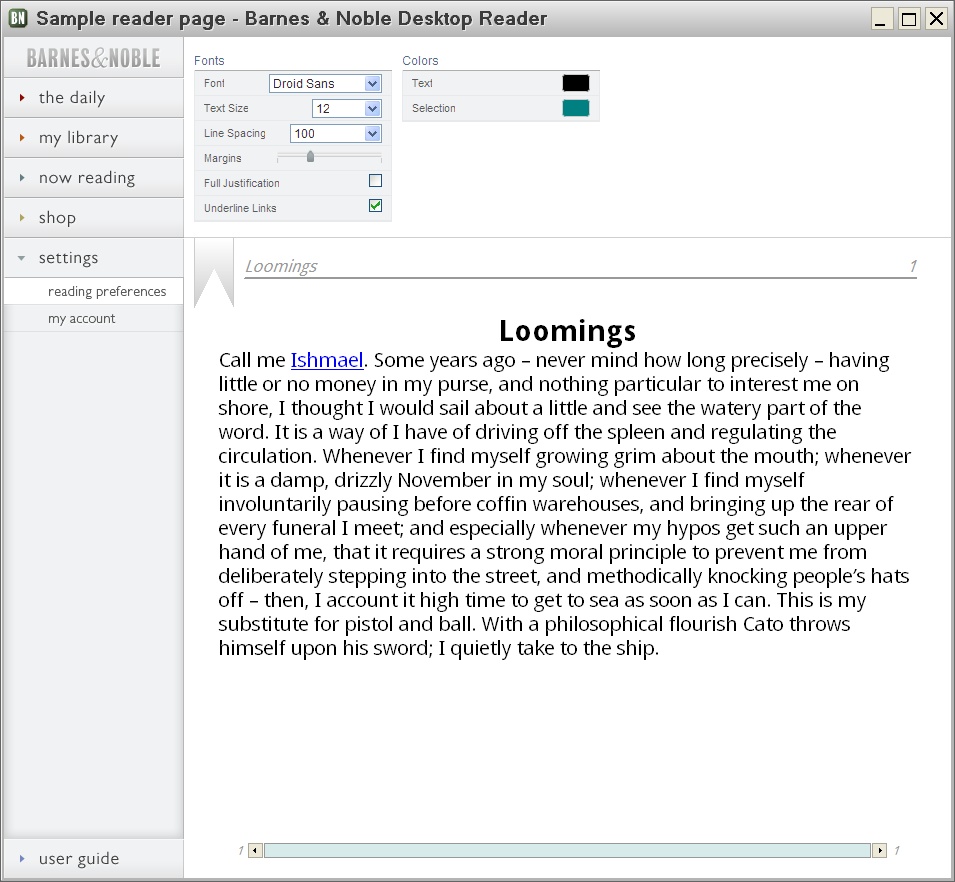Click the italic Loomings page header
Image resolution: width=955 pixels, height=882 pixels.
tap(281, 266)
